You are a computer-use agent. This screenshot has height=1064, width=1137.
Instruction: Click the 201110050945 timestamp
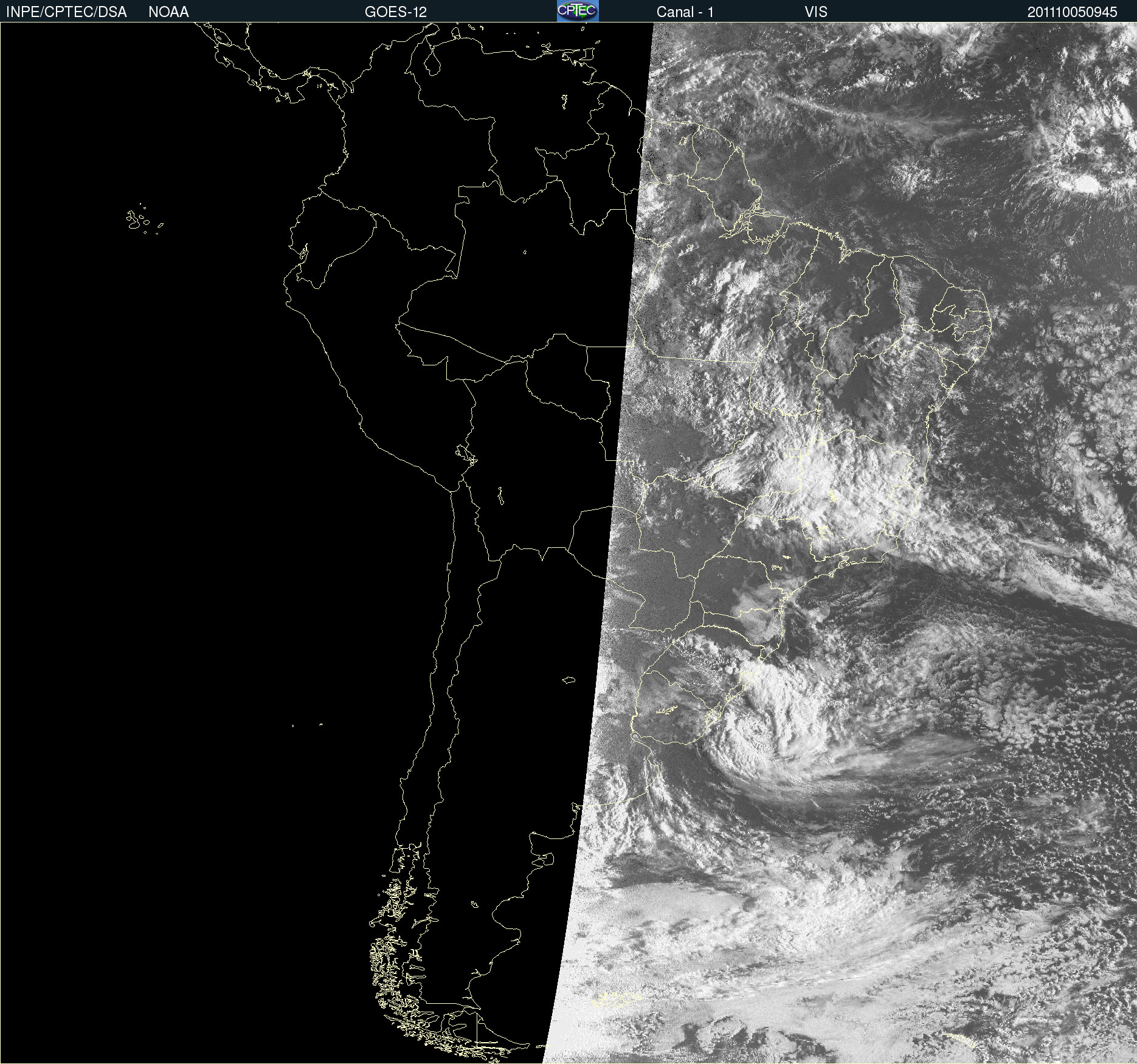tap(1073, 12)
